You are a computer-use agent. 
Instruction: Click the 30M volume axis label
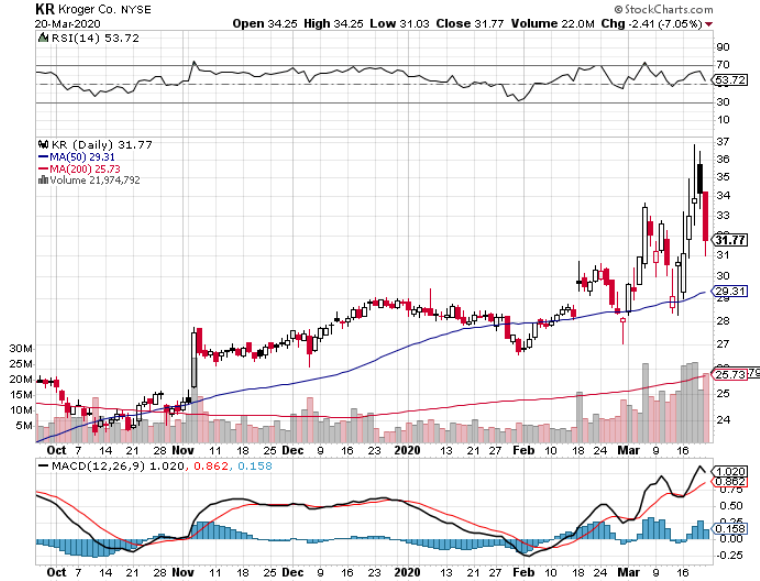point(21,348)
